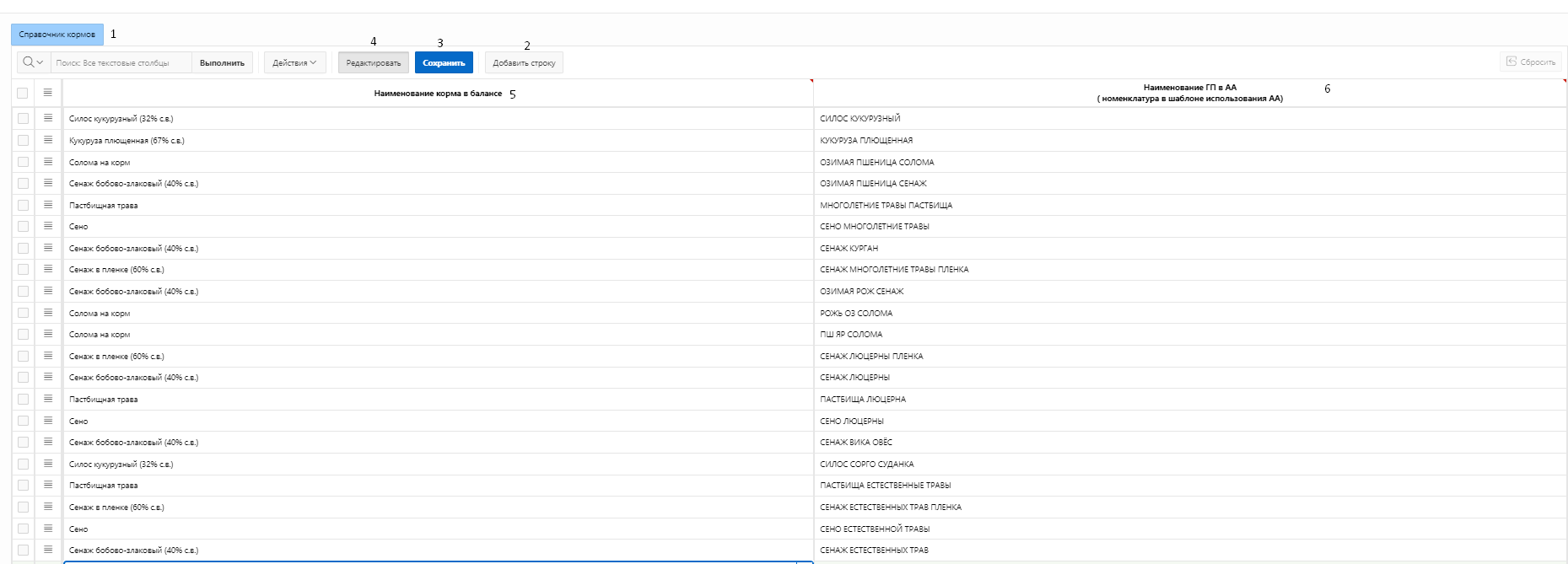Click row menu icon for СЕНО ЛЮЦЕРНЫ row
The height and width of the screenshot is (564, 1568).
coord(48,421)
